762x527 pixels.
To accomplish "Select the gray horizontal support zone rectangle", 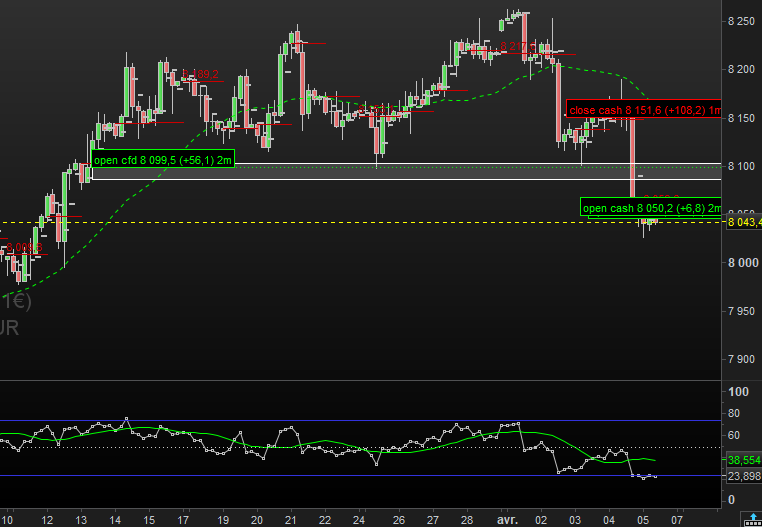I will [x=406, y=172].
